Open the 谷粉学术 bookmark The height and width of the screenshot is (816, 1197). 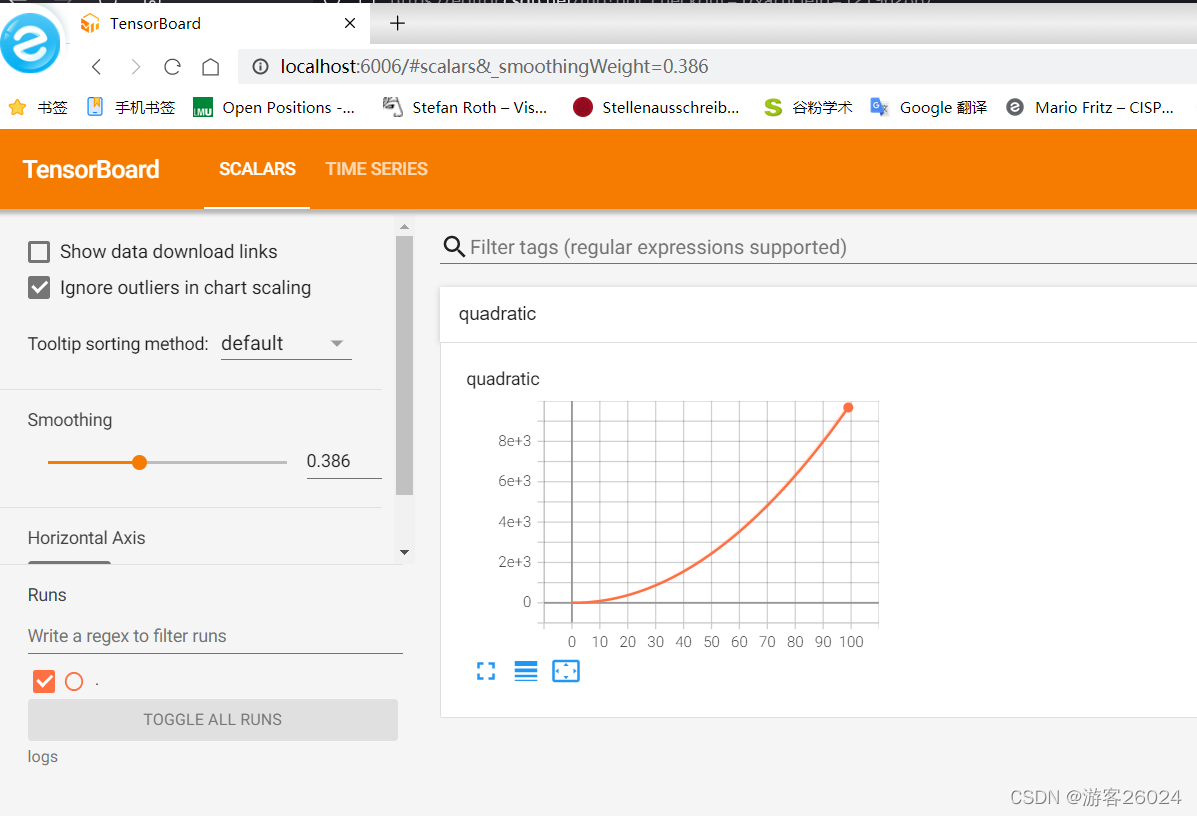(808, 108)
